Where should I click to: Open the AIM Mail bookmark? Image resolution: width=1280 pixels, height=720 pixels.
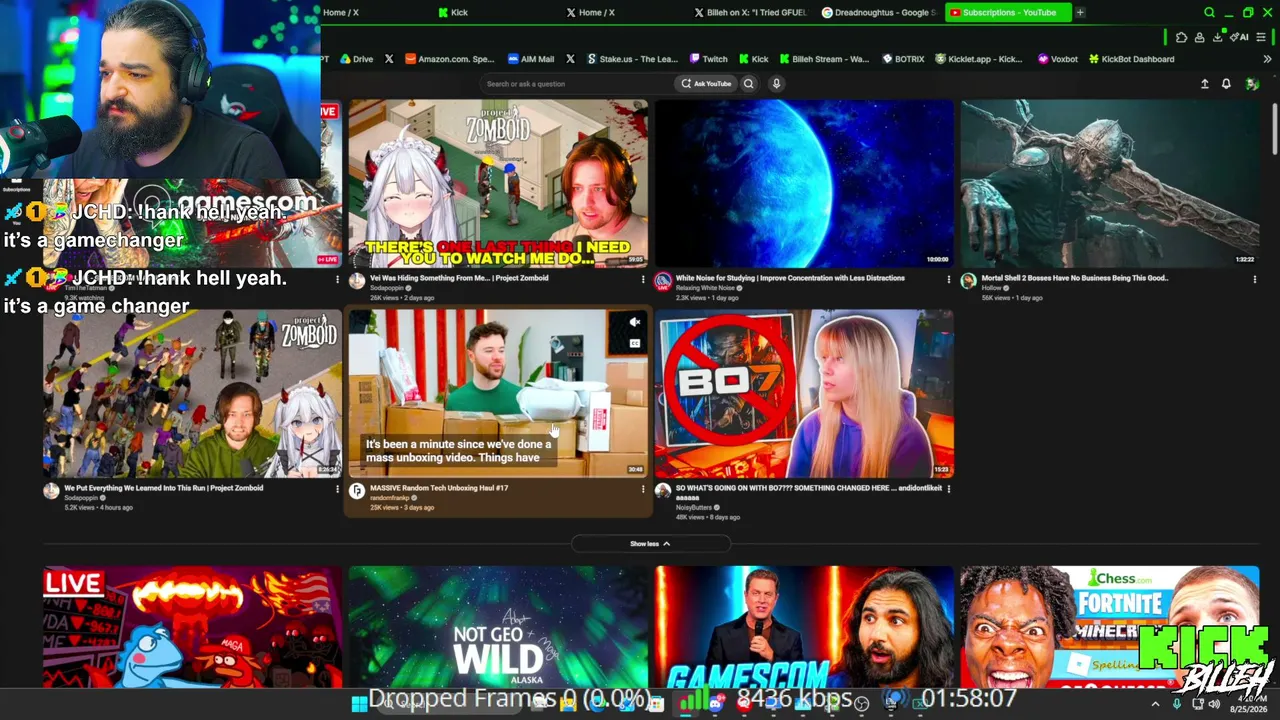click(531, 59)
